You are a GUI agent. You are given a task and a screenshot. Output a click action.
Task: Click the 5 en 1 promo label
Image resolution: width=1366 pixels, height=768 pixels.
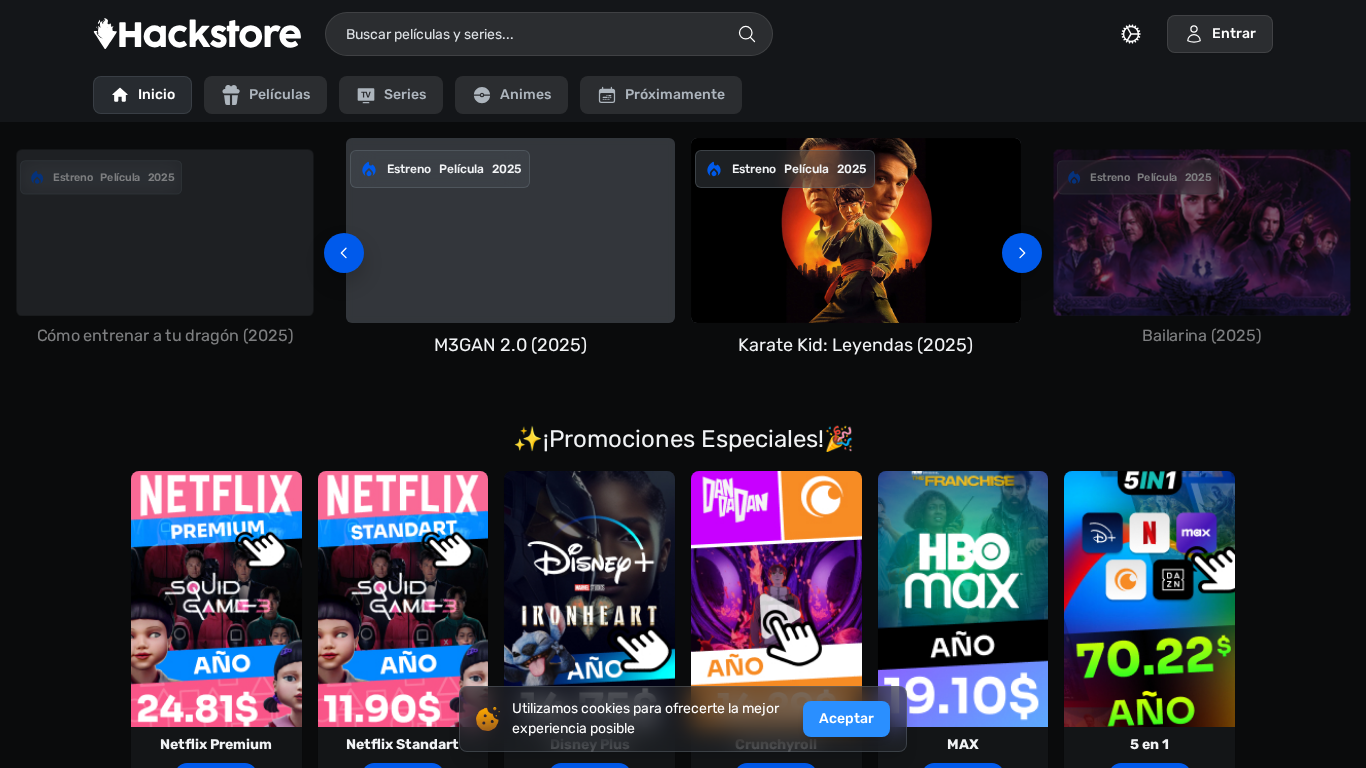[1150, 745]
